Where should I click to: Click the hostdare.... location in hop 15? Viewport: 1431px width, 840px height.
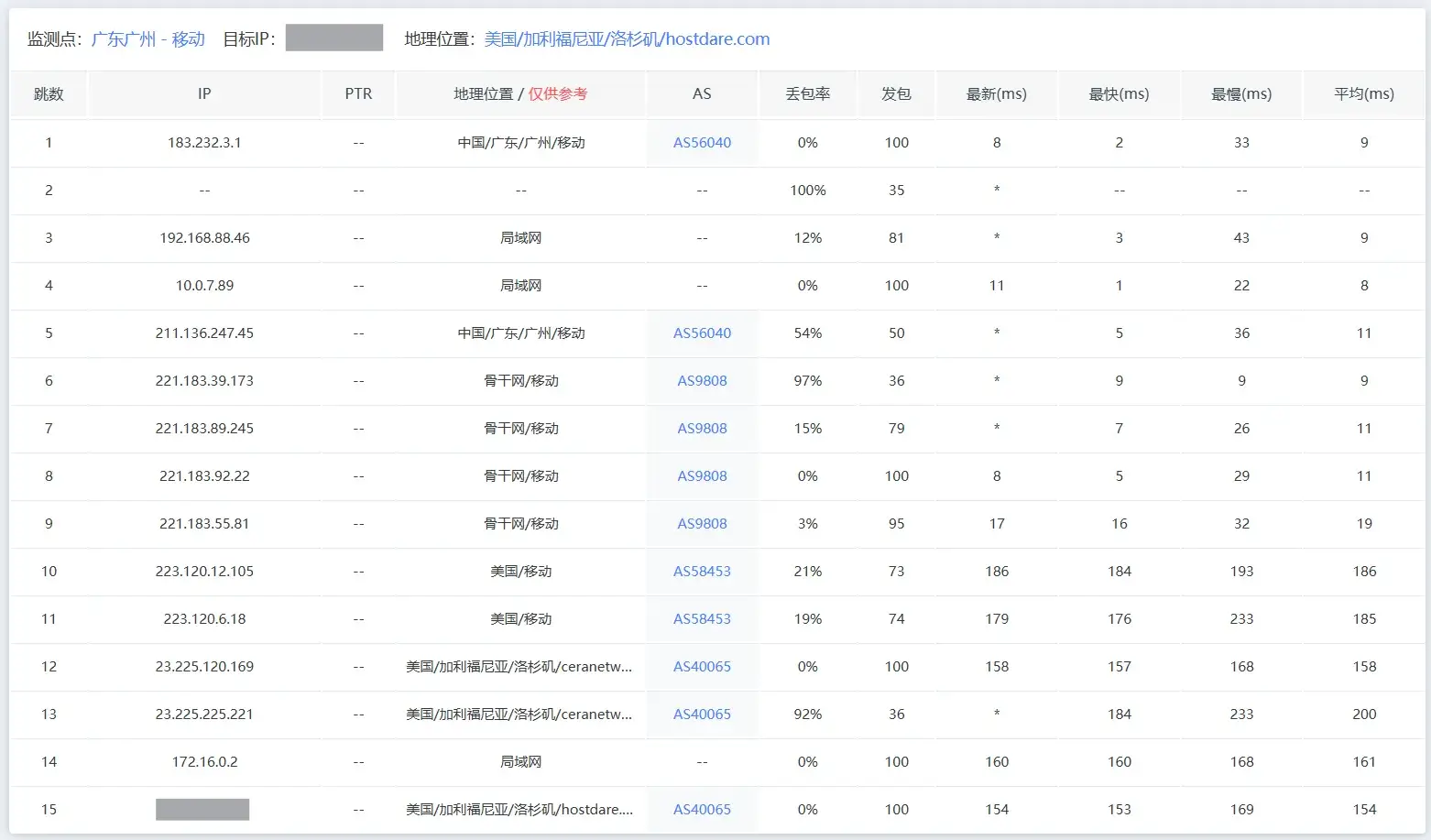tap(519, 810)
